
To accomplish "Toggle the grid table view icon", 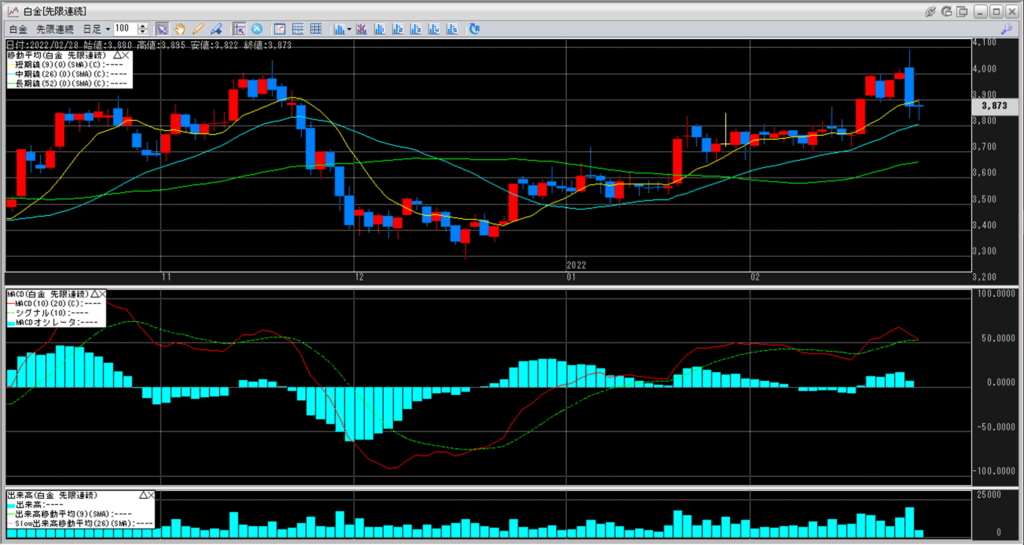I will pyautogui.click(x=316, y=29).
